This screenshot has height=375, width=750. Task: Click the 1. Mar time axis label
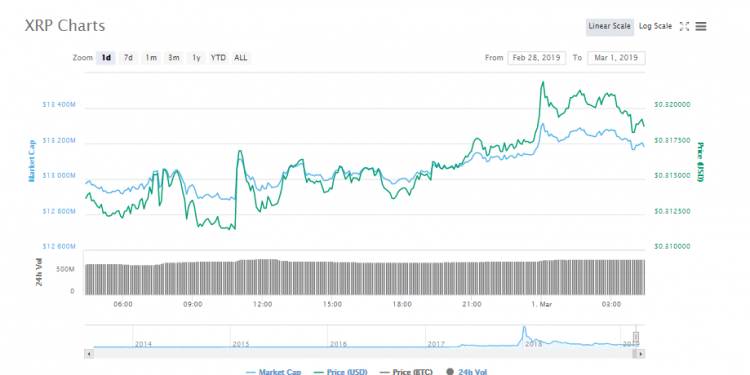(541, 304)
